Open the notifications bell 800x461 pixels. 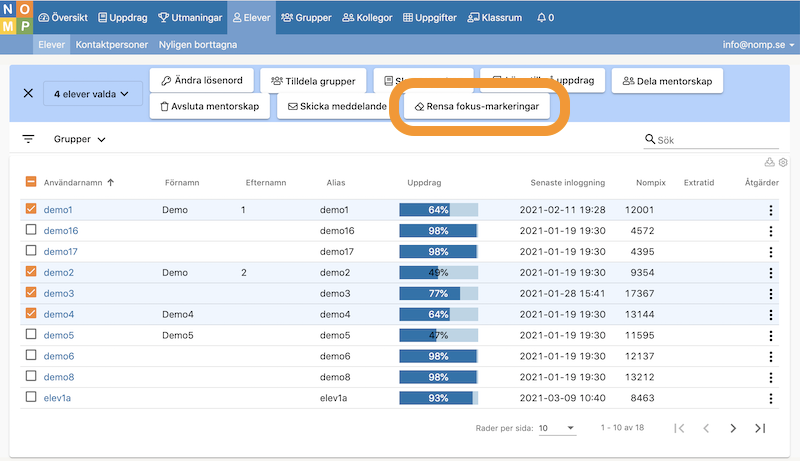point(545,17)
